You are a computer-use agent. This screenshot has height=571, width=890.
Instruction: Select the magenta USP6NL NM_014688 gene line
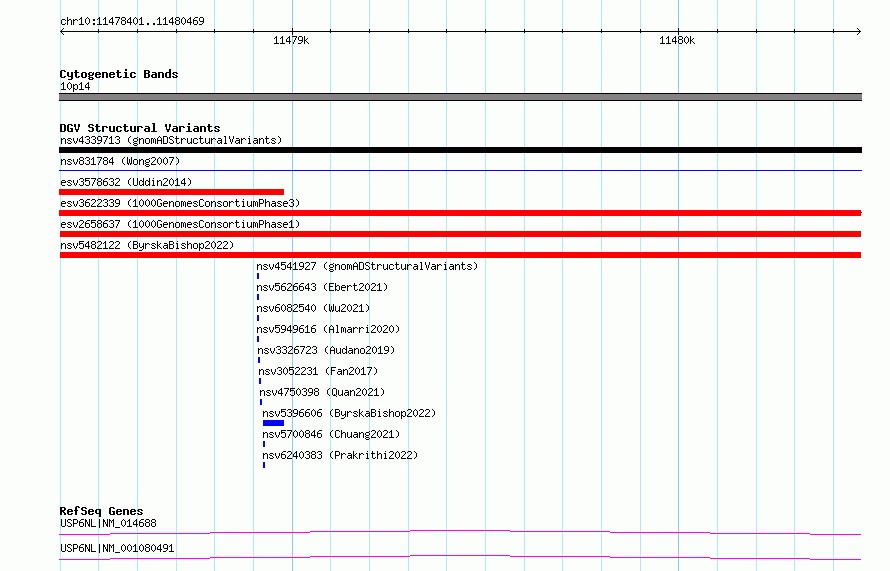coord(460,532)
